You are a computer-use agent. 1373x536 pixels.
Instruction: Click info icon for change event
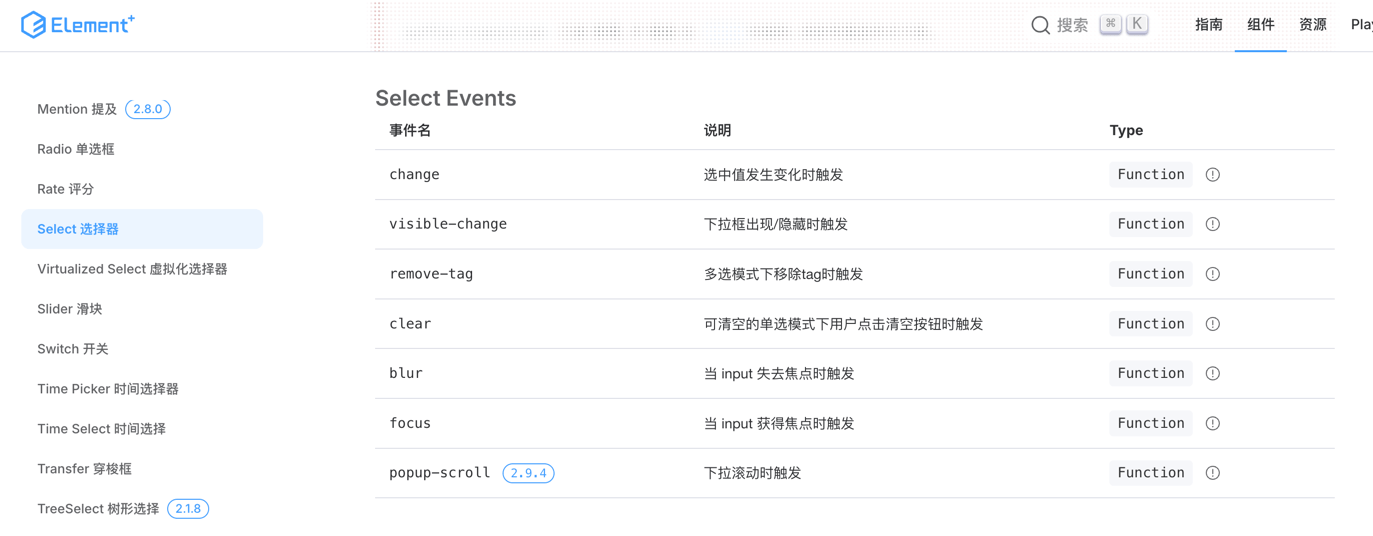tap(1212, 175)
